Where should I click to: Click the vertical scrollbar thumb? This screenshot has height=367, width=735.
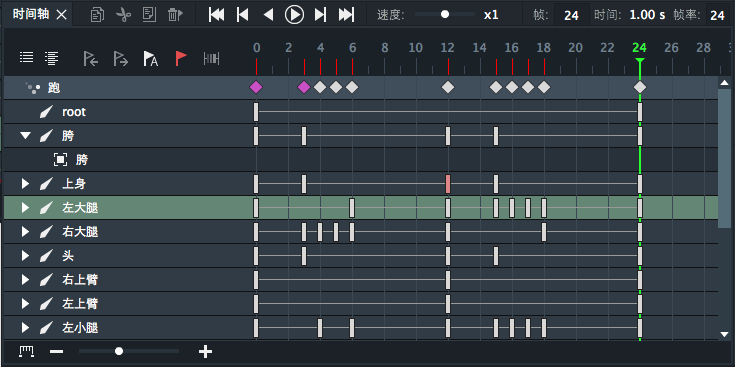click(x=724, y=159)
